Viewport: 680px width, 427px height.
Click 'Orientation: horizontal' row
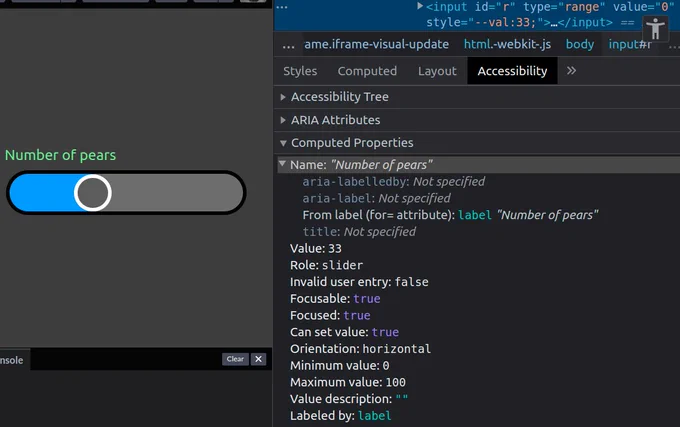(360, 349)
